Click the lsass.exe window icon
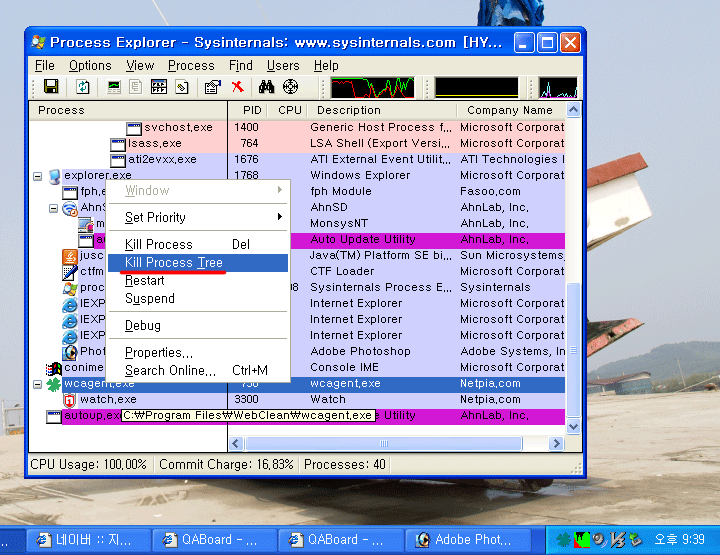Screen dimensions: 720x555 pos(118,145)
